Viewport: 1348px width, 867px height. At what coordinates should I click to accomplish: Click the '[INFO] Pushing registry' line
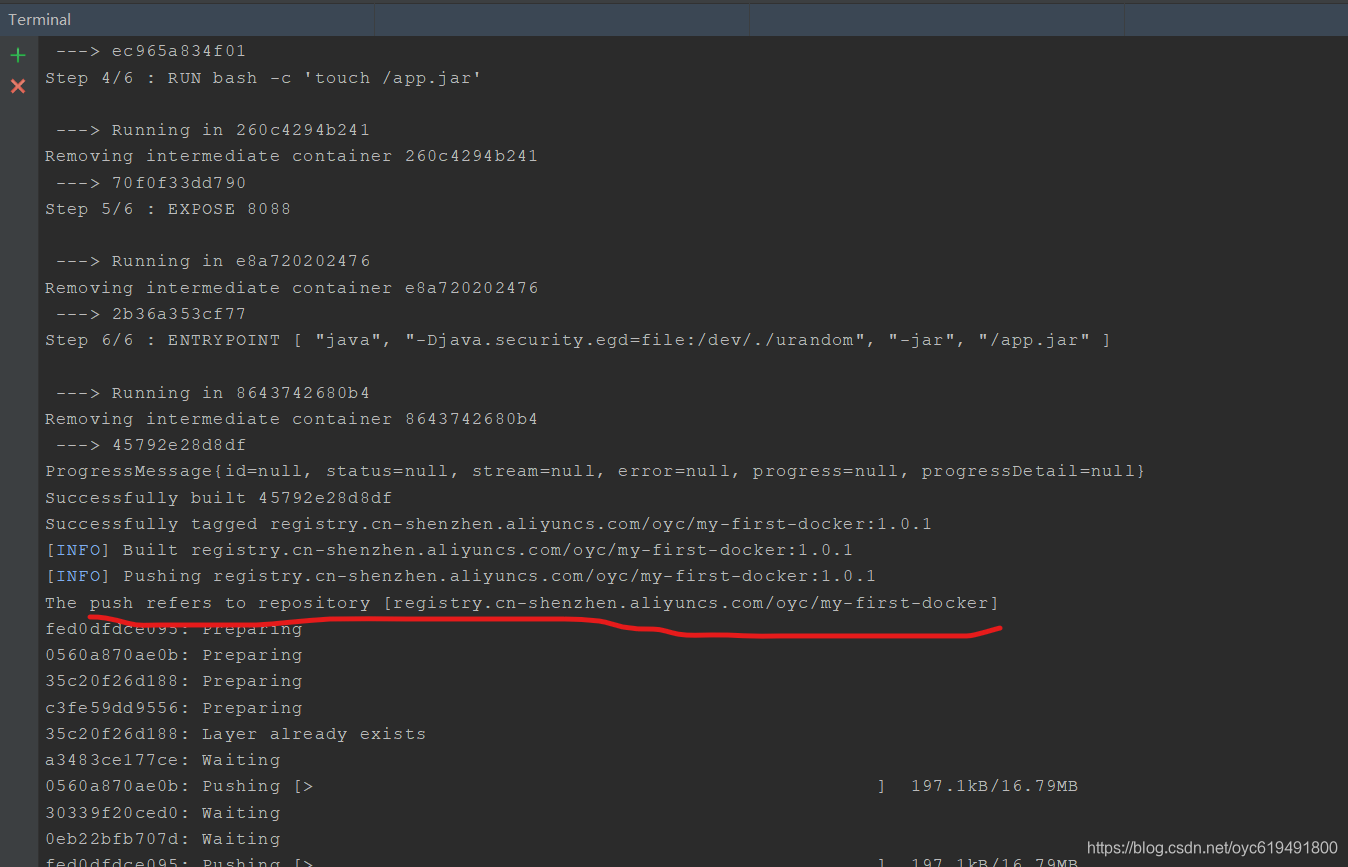[x=460, y=575]
